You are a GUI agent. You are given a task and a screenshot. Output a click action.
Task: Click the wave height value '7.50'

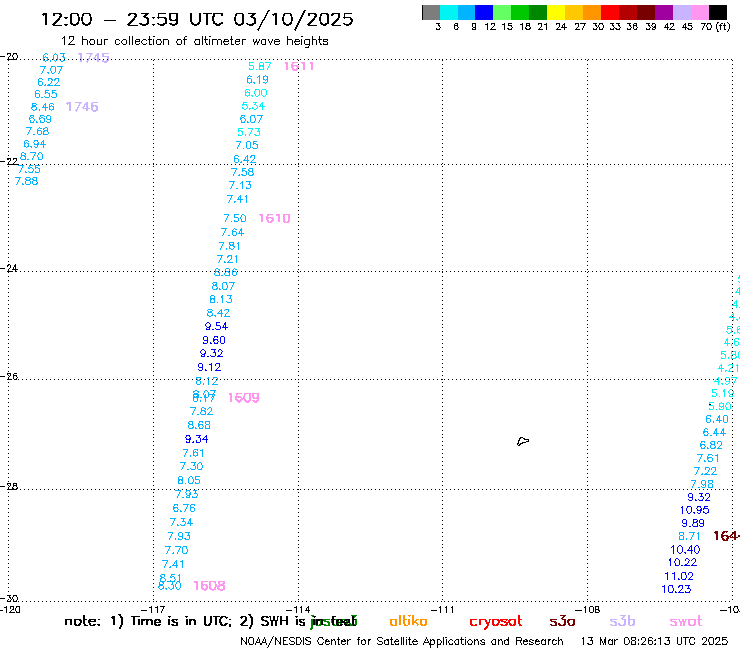click(x=235, y=219)
